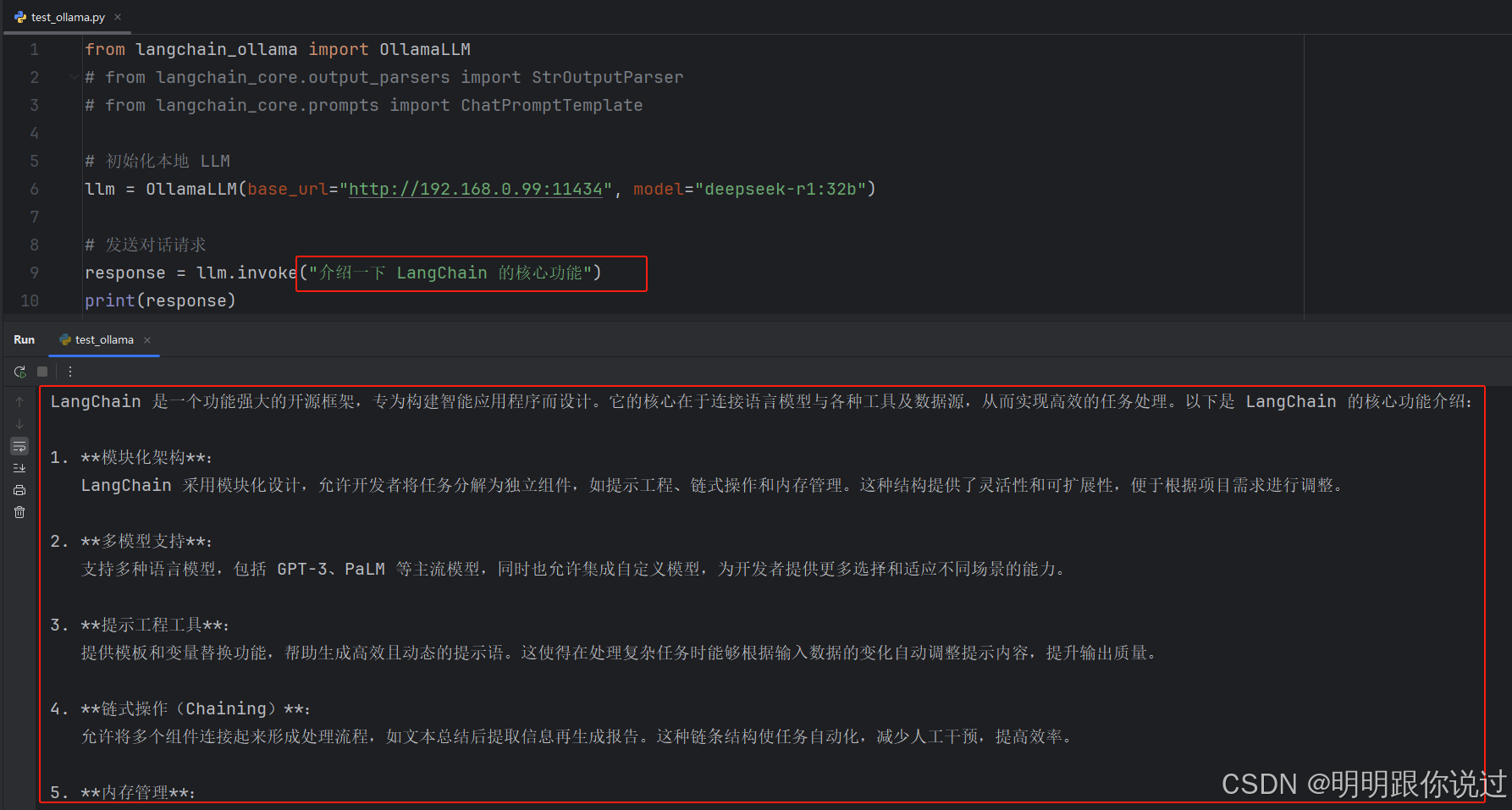Click output heading '4. **链式操作 (Chaining) **:'

tap(180, 708)
